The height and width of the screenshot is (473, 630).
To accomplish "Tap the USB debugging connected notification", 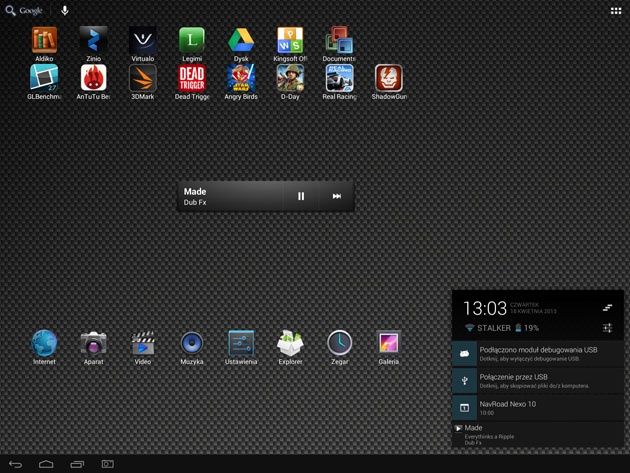I will tap(538, 354).
